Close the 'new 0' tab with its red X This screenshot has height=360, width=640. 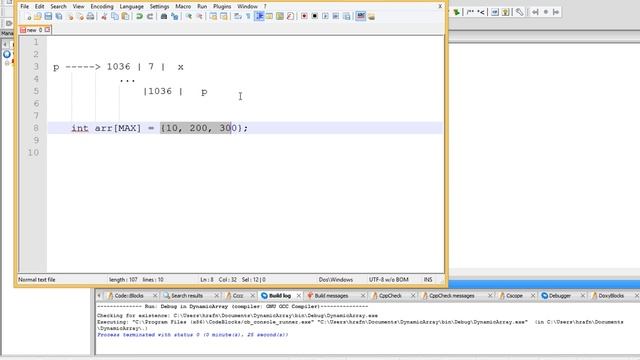(47, 30)
